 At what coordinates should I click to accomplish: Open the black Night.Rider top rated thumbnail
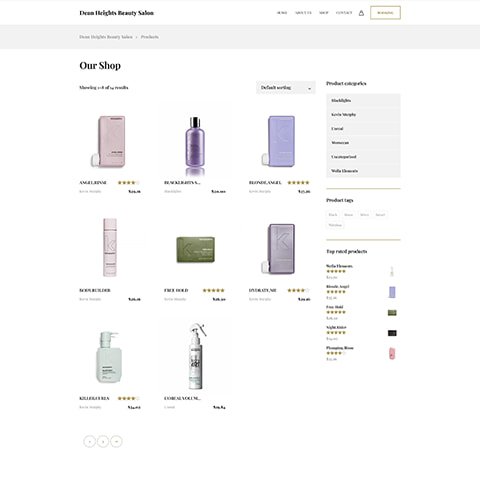tap(392, 333)
